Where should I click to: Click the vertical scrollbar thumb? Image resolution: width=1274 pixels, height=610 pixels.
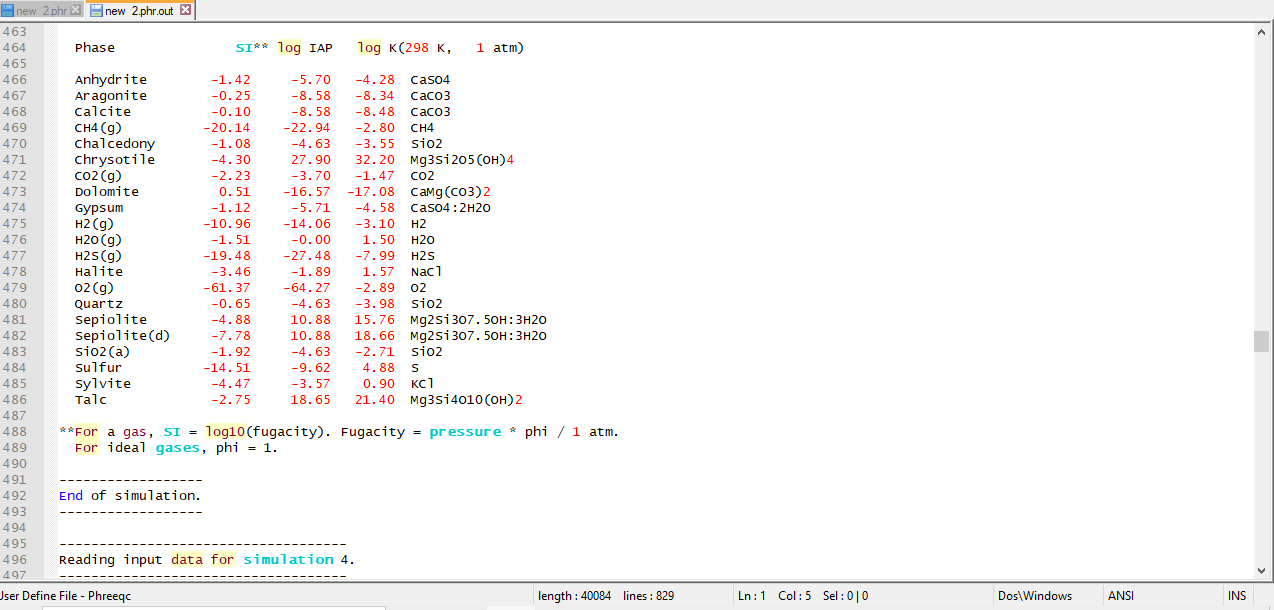click(1261, 341)
